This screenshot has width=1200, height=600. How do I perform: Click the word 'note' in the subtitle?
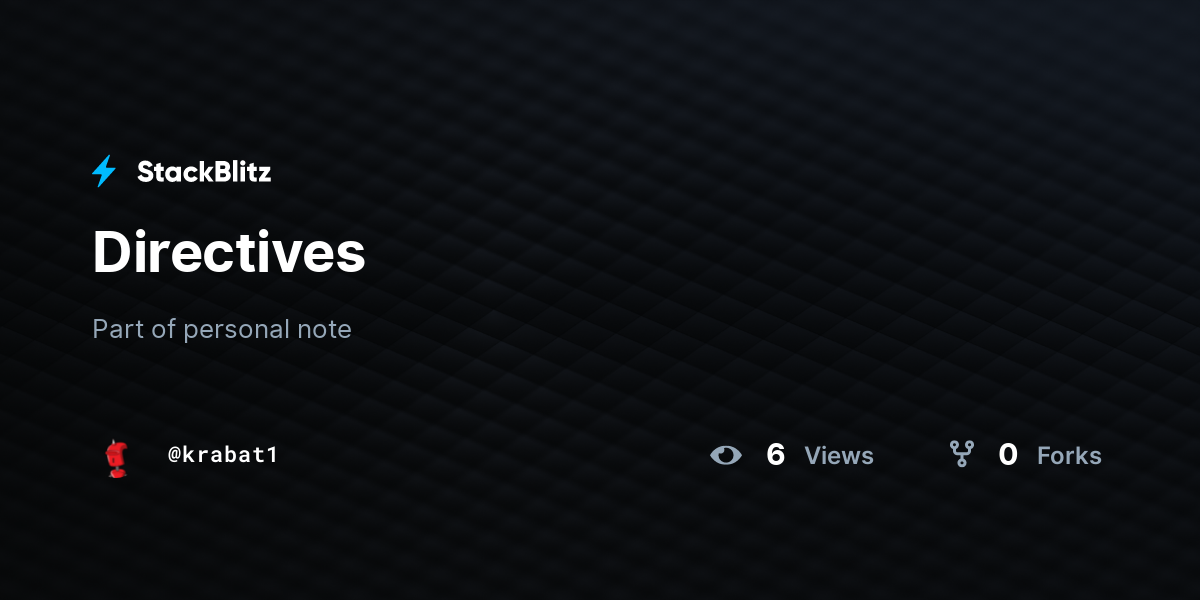pyautogui.click(x=324, y=330)
